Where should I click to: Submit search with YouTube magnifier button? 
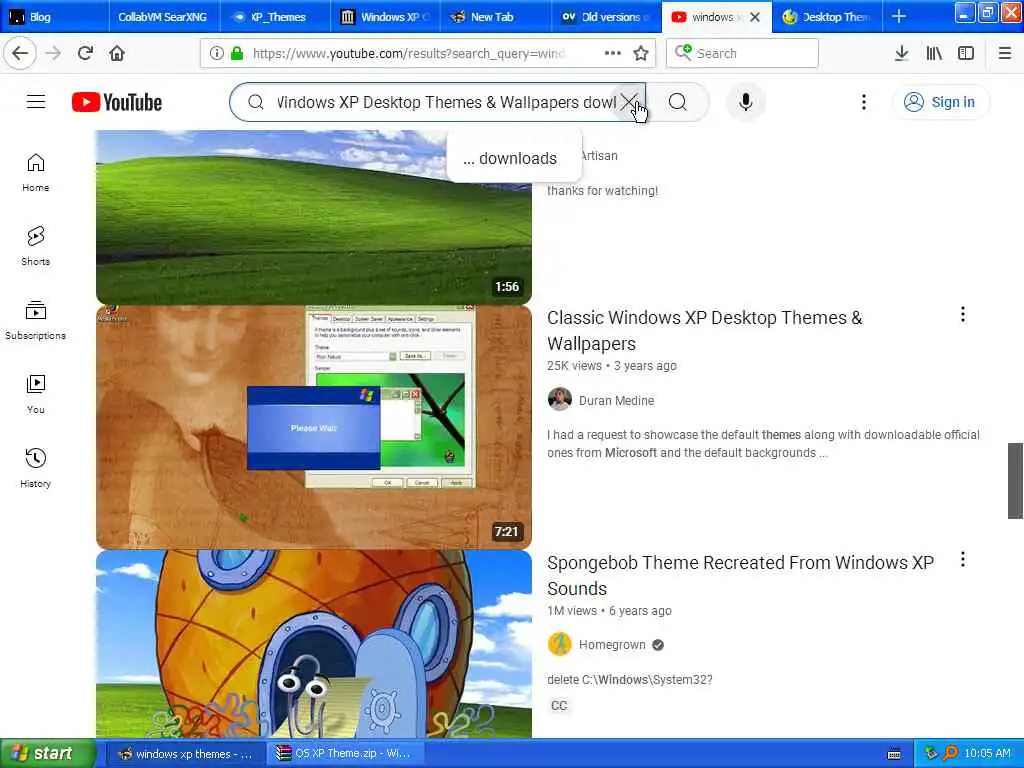pos(678,102)
